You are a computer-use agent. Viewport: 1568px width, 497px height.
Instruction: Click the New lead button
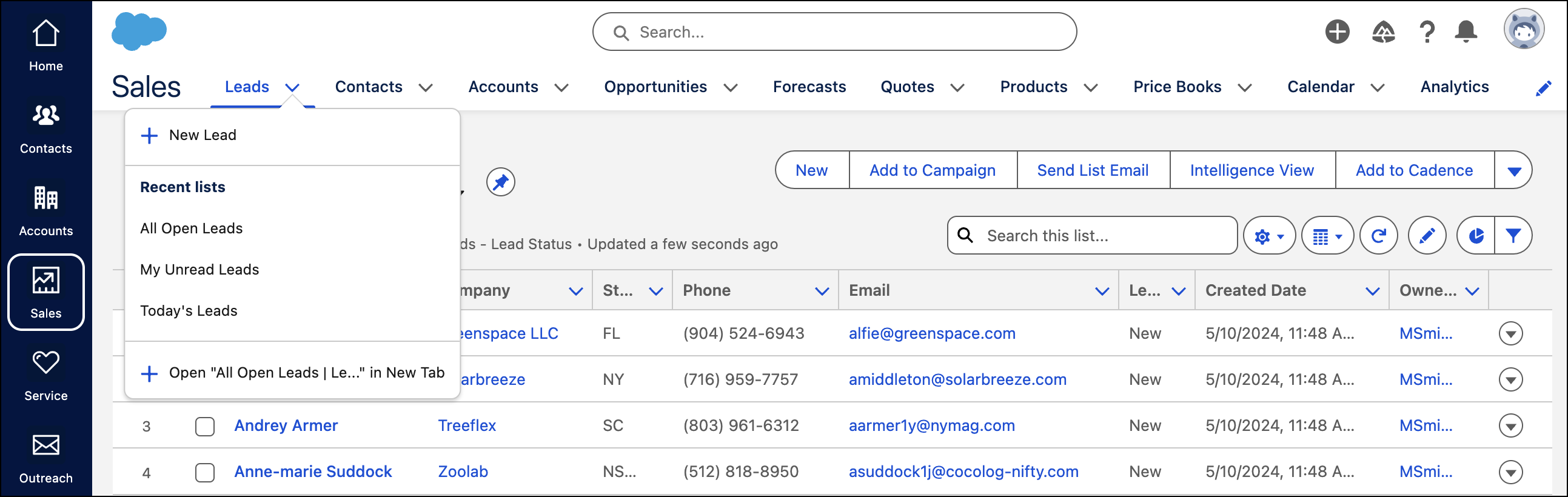[811, 171]
